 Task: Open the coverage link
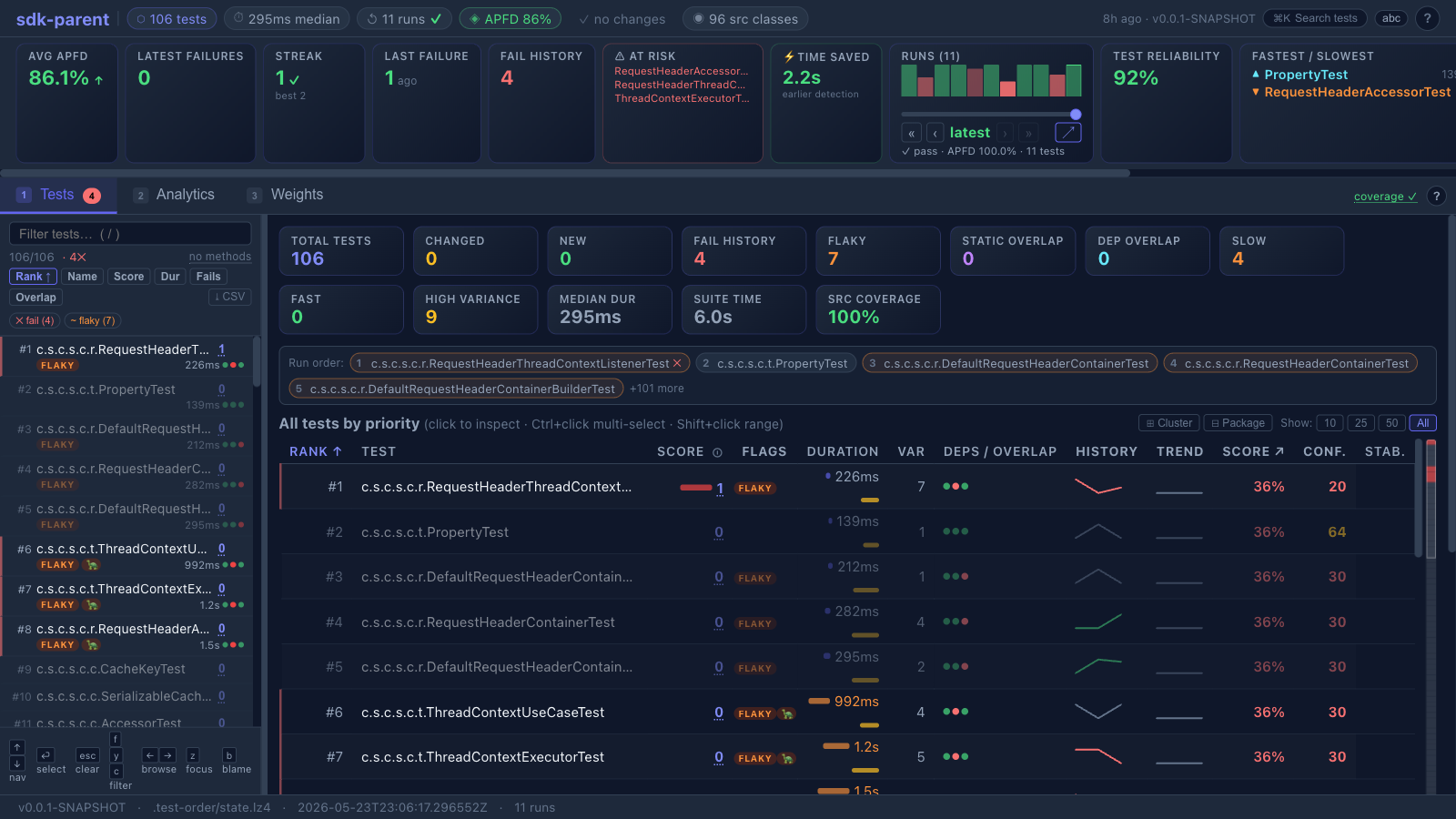[x=1385, y=197]
